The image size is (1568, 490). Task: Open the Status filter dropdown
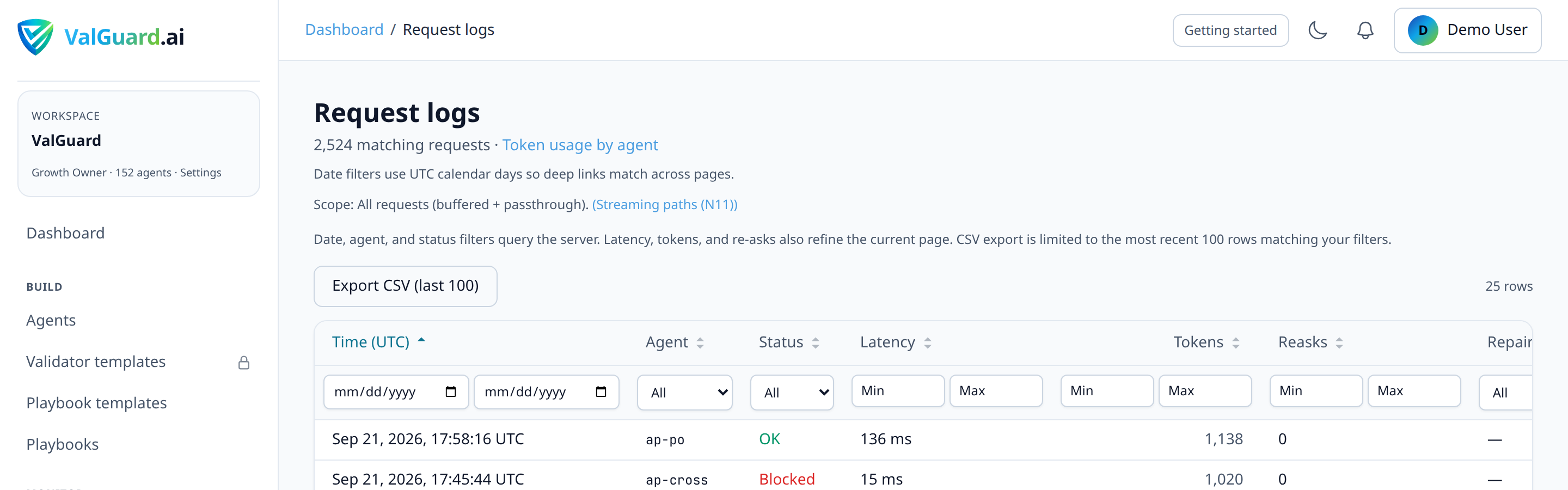[791, 393]
